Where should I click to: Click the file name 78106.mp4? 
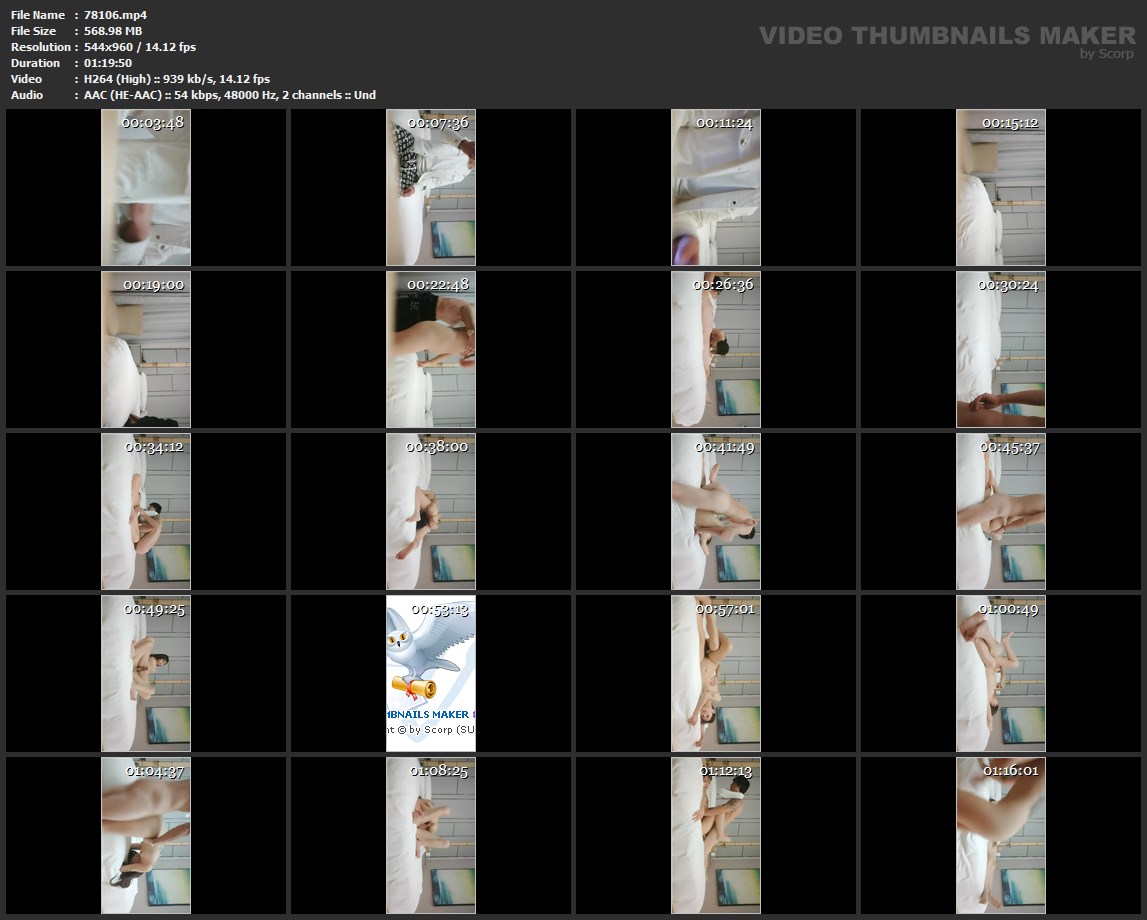coord(116,15)
